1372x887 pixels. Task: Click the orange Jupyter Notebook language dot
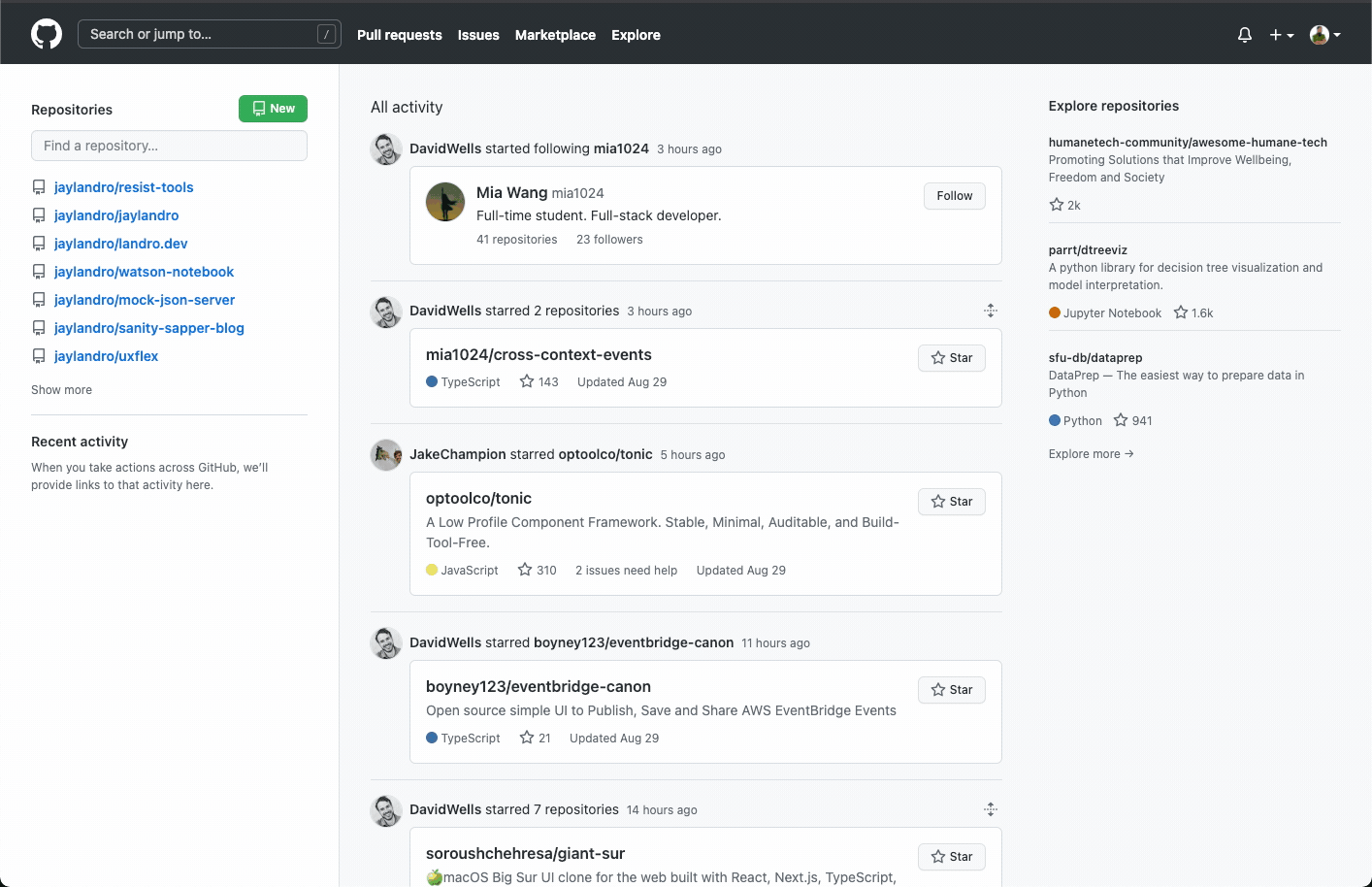click(1055, 312)
